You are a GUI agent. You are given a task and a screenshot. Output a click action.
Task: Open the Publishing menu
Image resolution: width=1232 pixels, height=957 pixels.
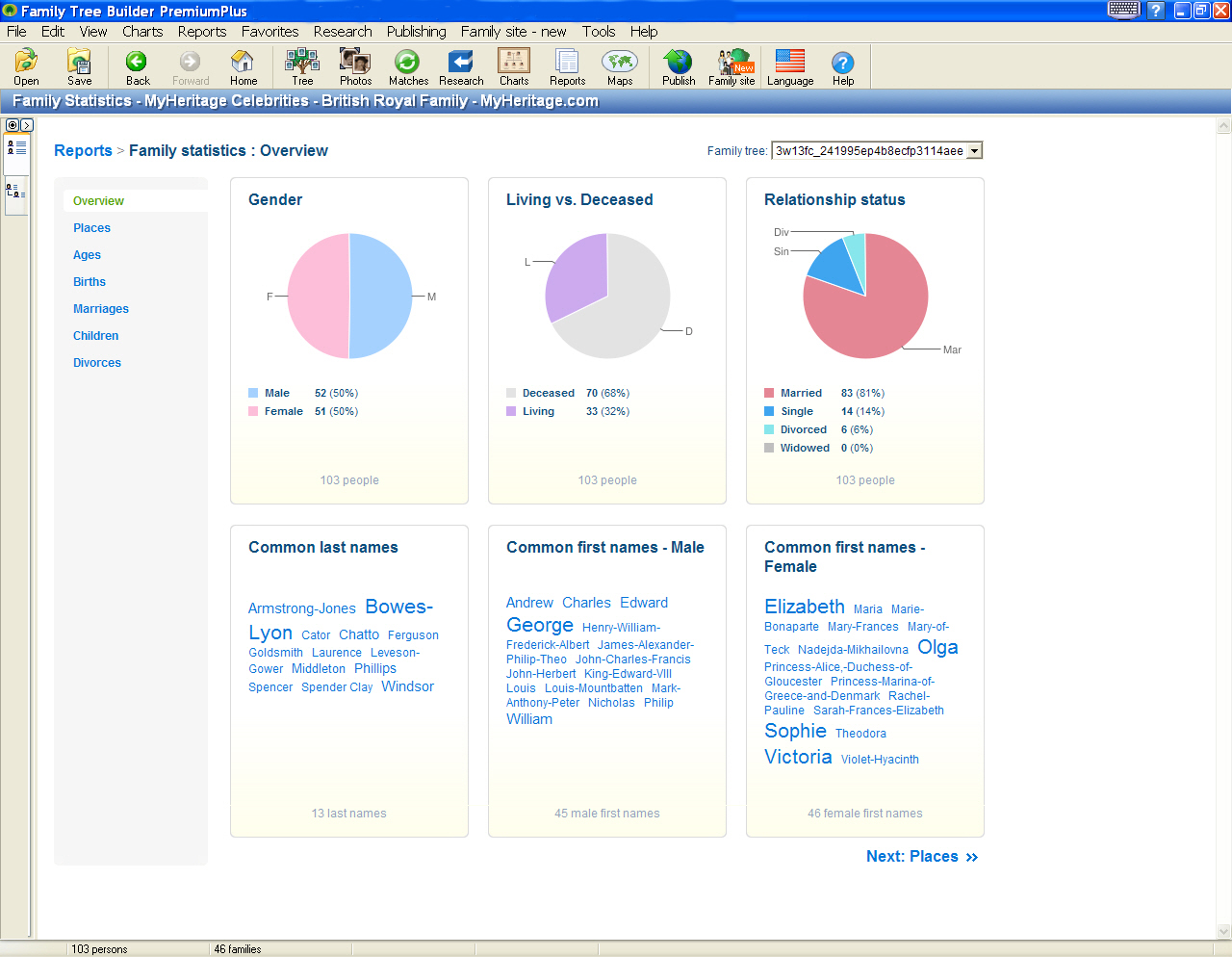(417, 32)
